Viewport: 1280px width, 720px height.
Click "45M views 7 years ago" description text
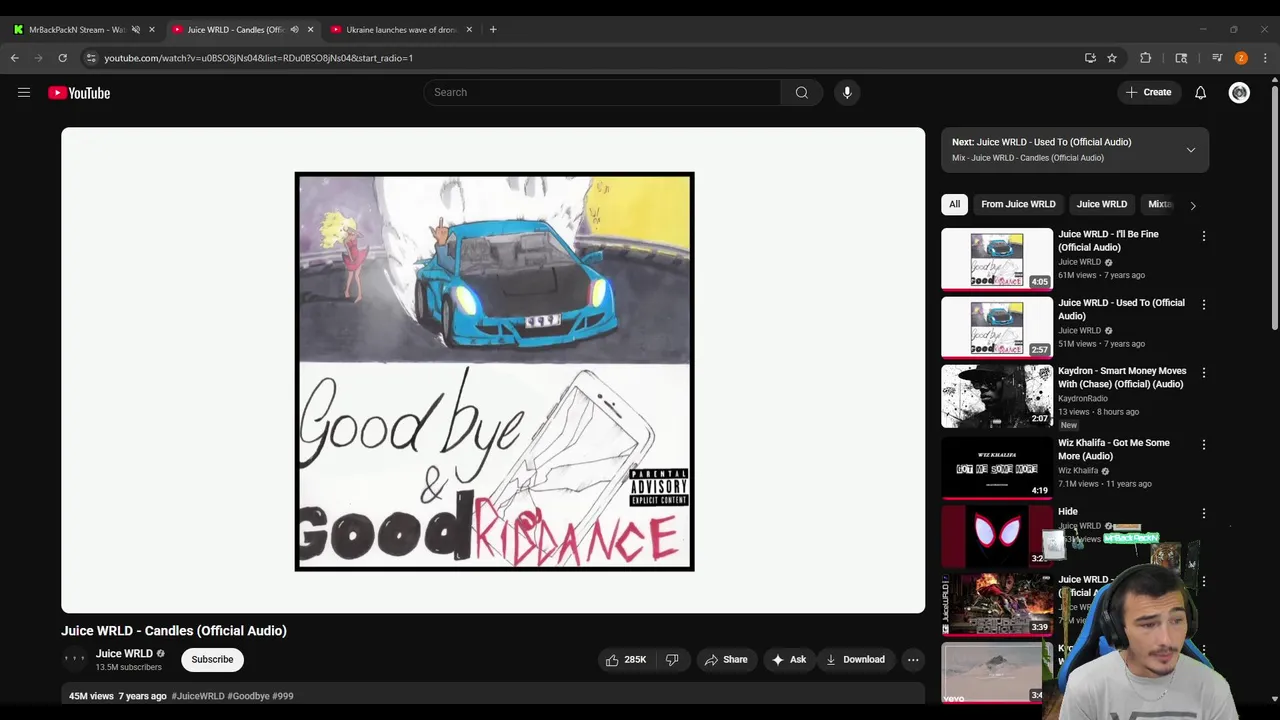pos(118,696)
